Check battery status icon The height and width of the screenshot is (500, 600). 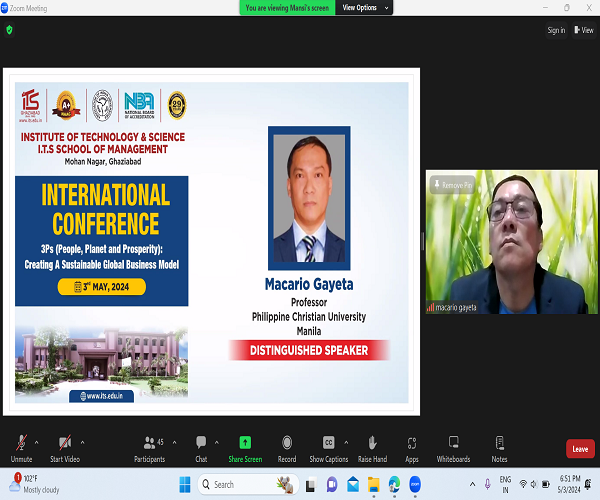[546, 484]
